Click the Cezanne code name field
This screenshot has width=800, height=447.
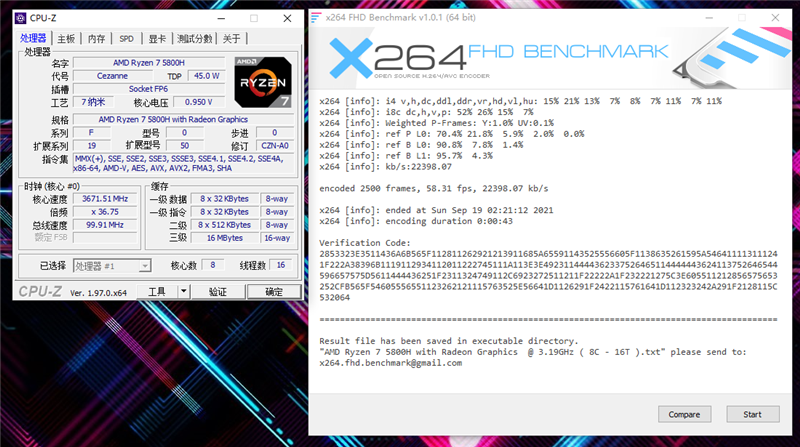click(112, 76)
